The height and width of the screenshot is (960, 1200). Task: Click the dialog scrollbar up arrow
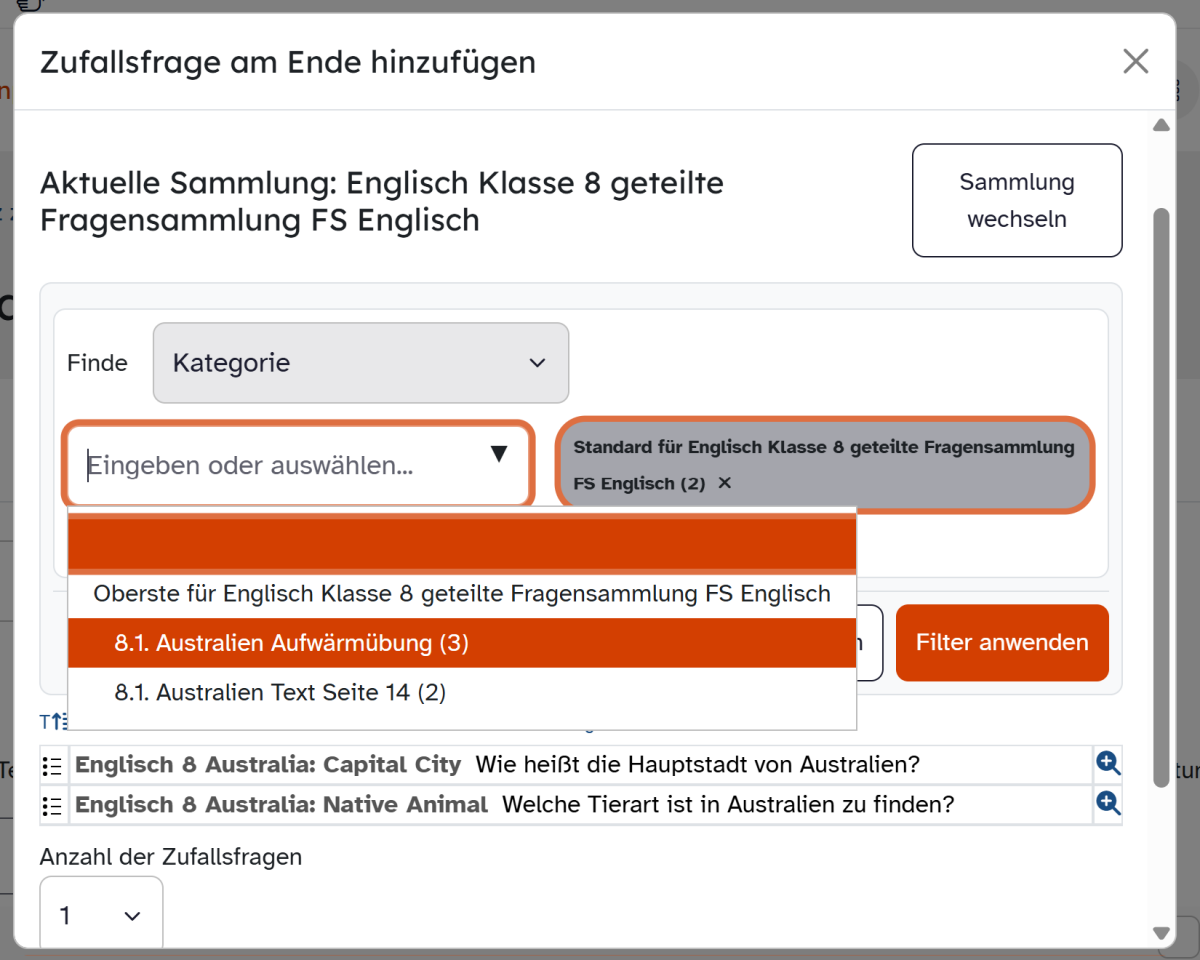click(1161, 126)
